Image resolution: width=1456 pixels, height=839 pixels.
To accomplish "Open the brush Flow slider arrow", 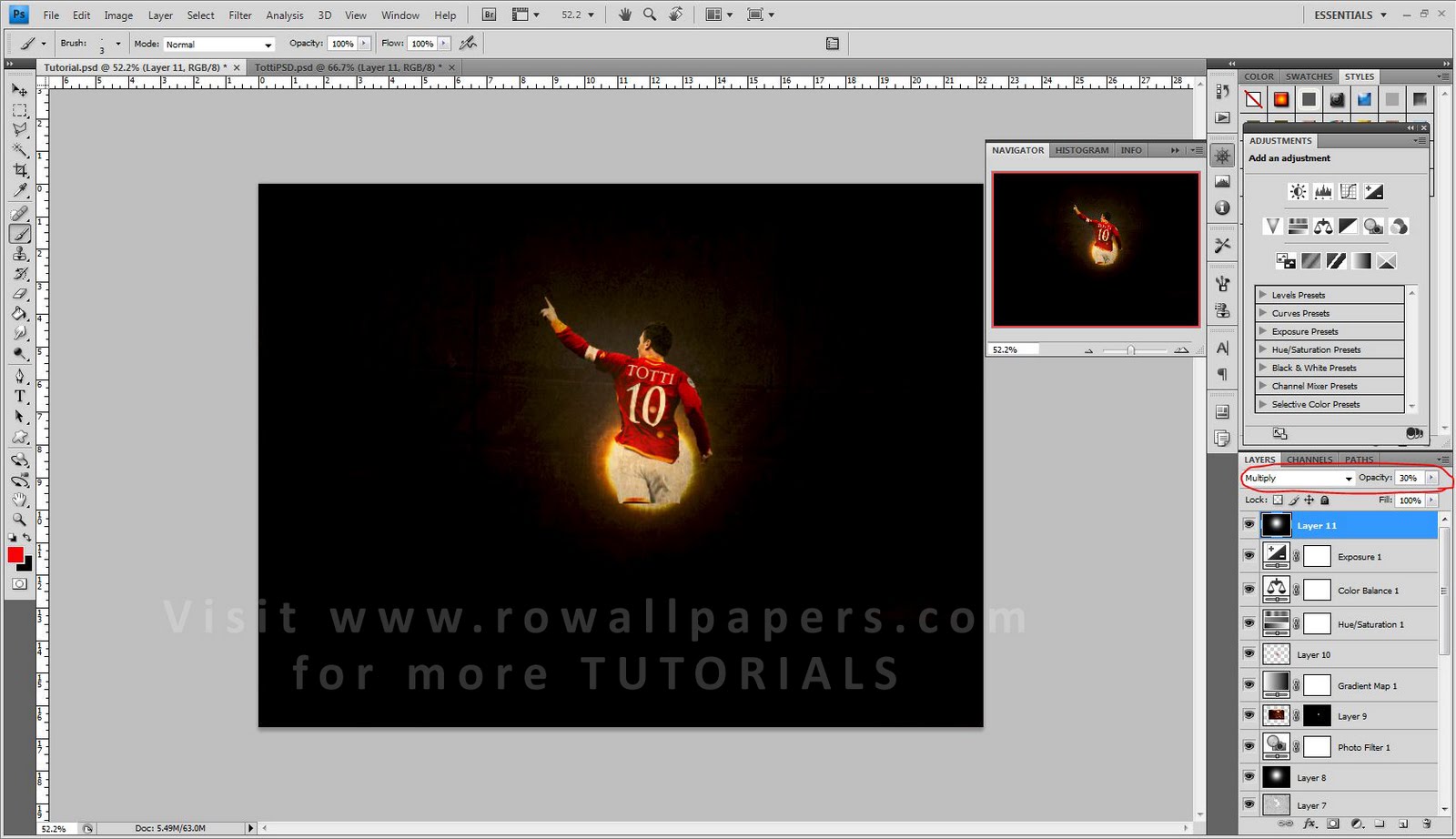I will point(444,43).
